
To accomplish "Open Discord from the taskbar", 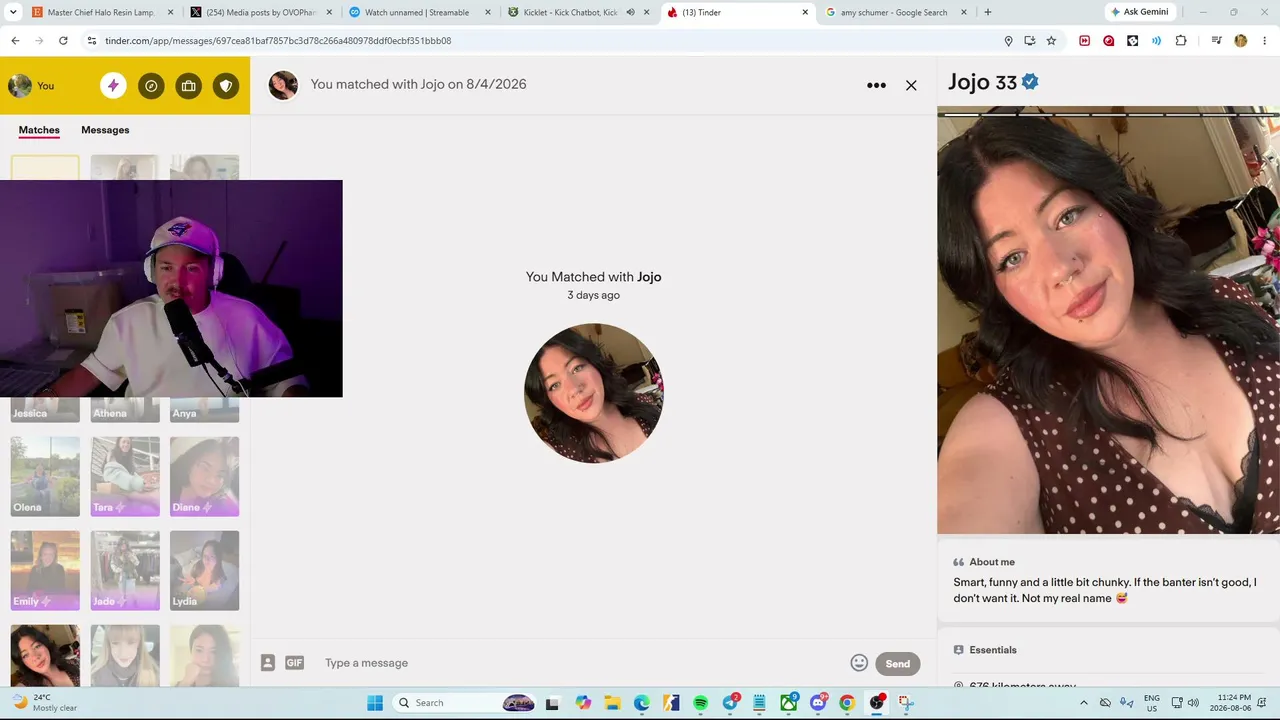I will click(818, 703).
